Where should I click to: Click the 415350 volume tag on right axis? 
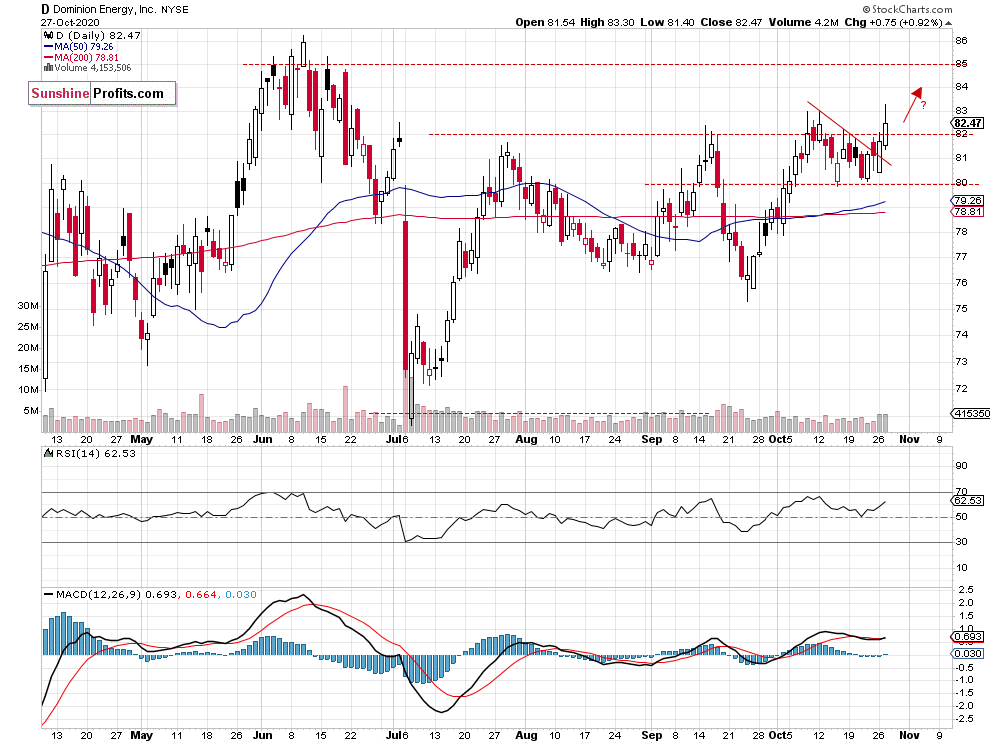971,413
